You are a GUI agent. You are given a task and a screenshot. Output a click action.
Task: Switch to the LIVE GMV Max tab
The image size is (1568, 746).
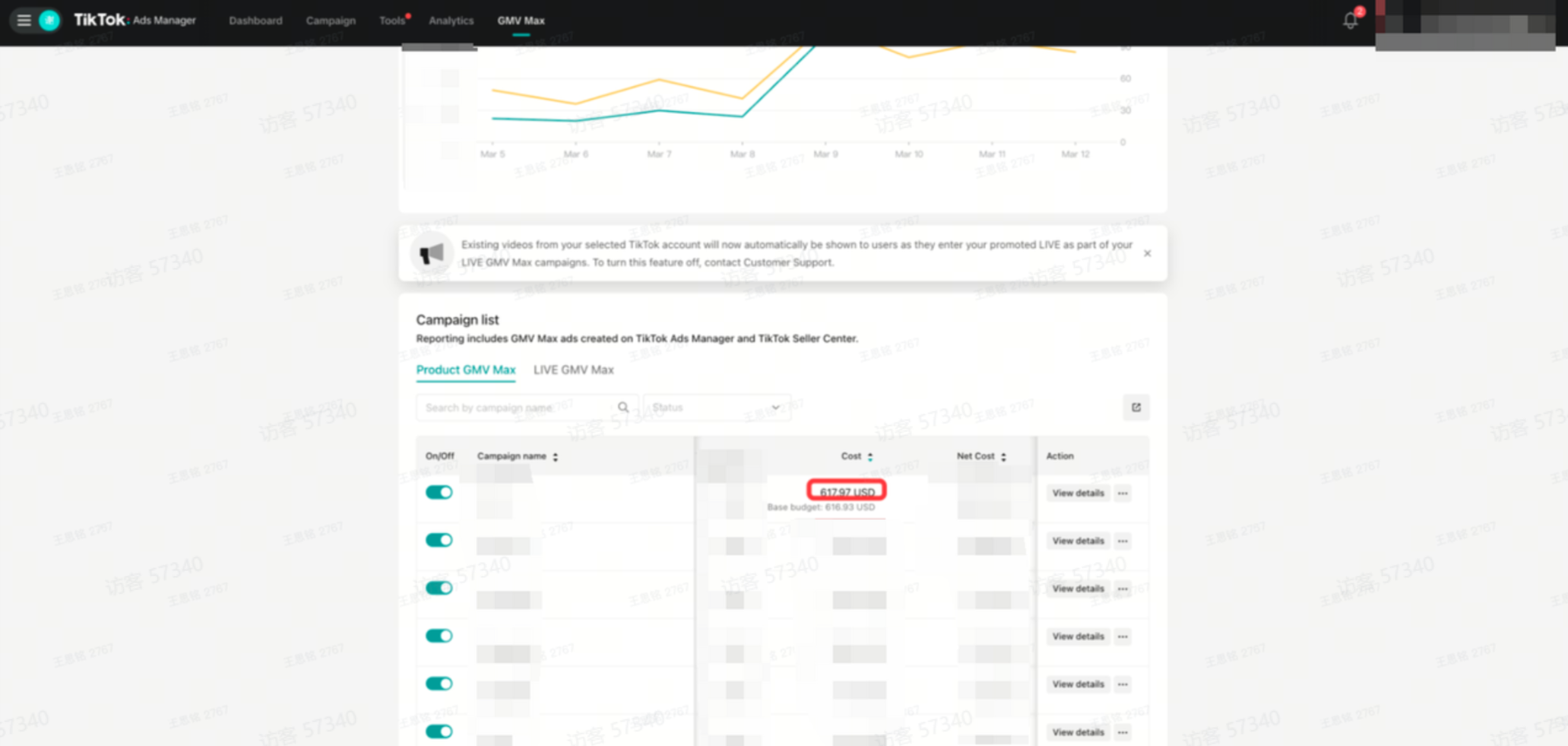[x=573, y=370]
